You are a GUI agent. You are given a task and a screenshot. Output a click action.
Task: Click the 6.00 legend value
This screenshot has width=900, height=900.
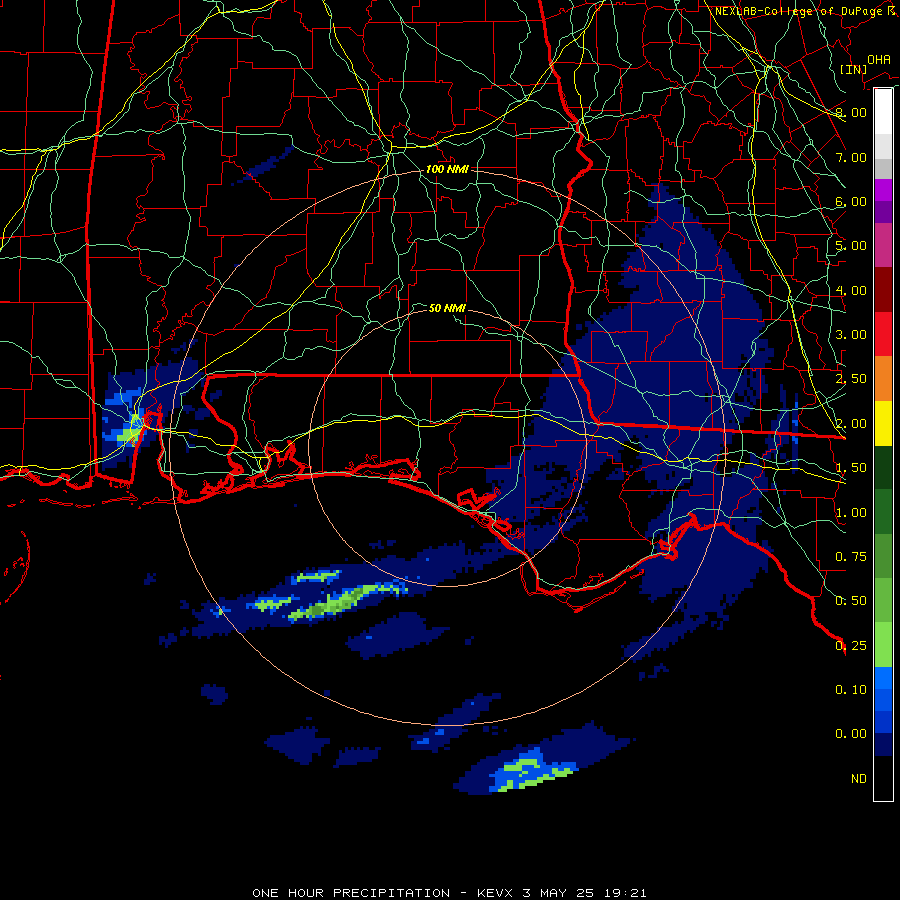(x=851, y=201)
